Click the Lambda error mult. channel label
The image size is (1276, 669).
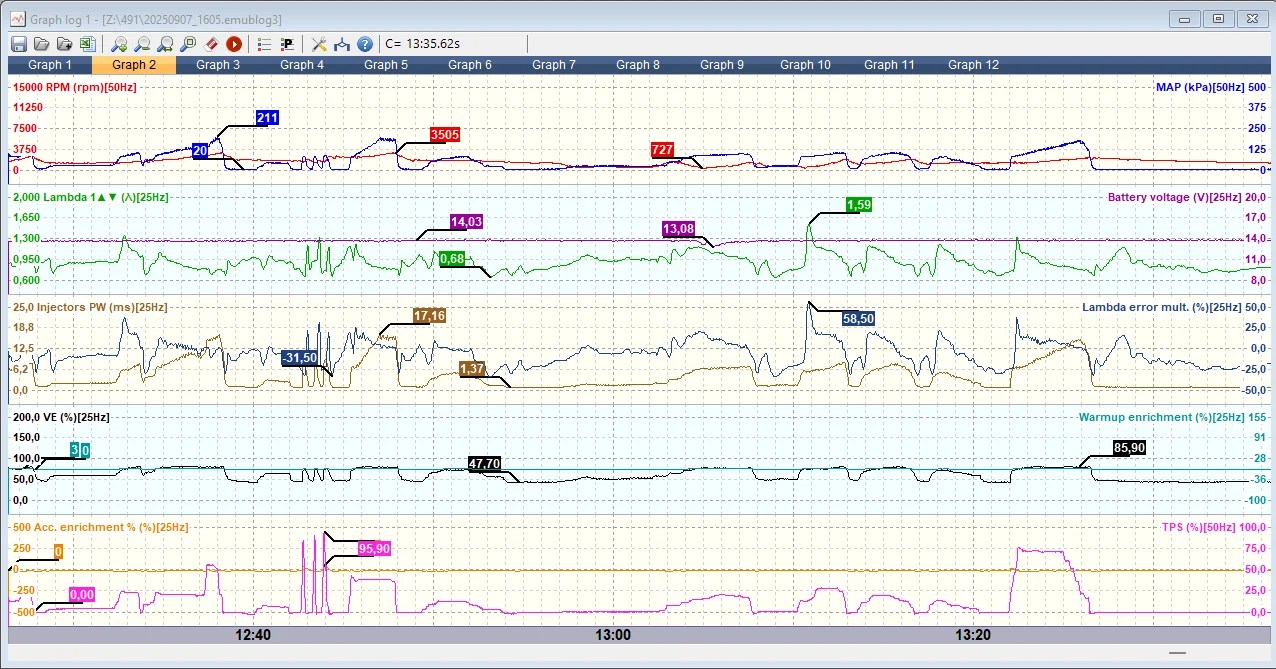(1161, 307)
